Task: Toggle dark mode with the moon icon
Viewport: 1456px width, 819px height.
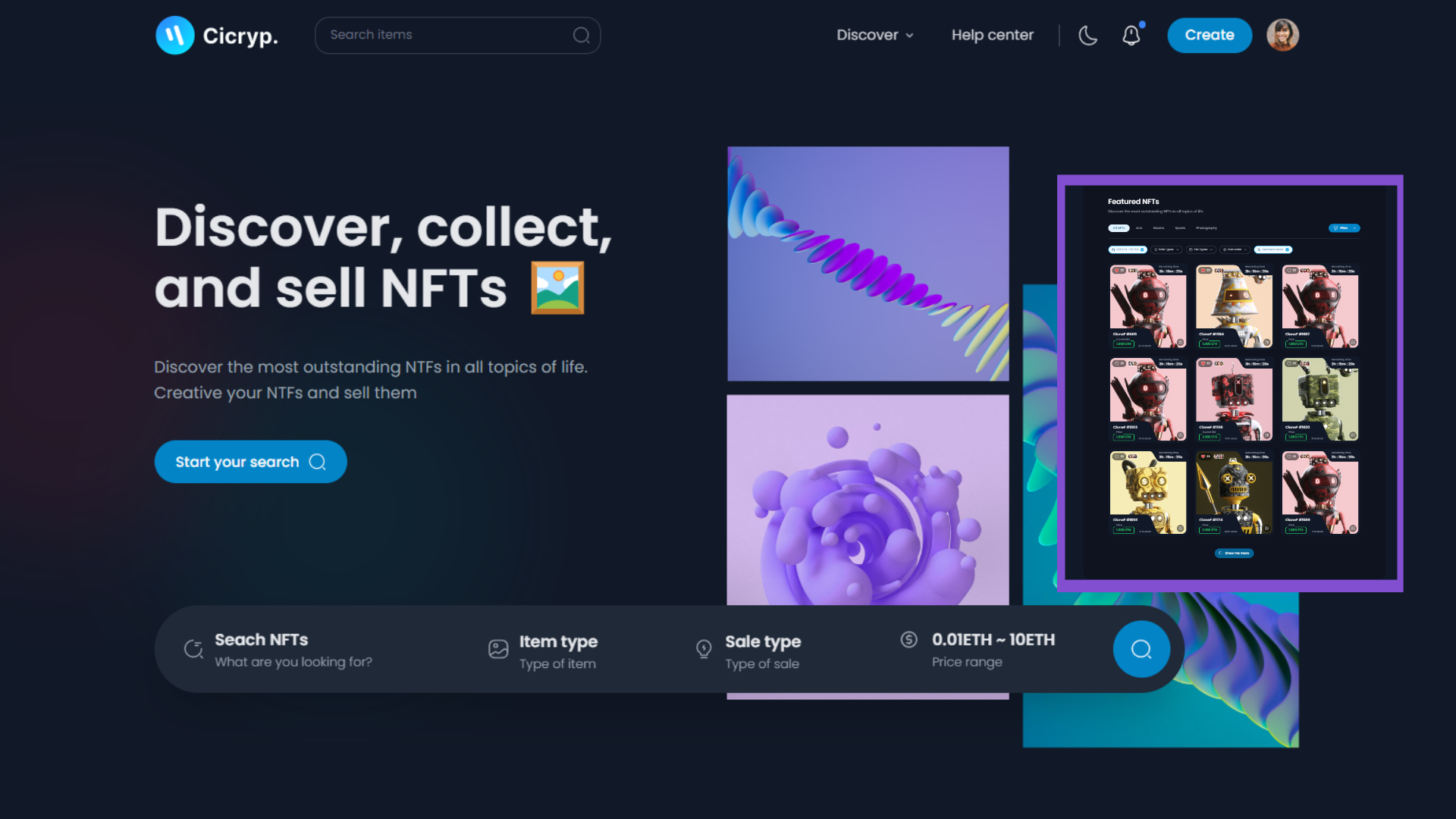Action: 1088,35
